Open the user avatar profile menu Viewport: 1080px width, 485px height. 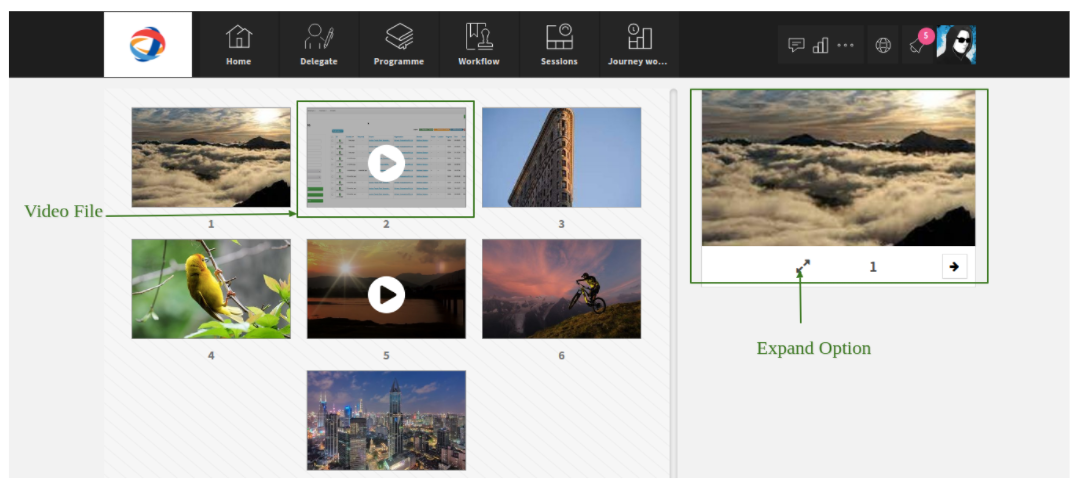[x=956, y=45]
